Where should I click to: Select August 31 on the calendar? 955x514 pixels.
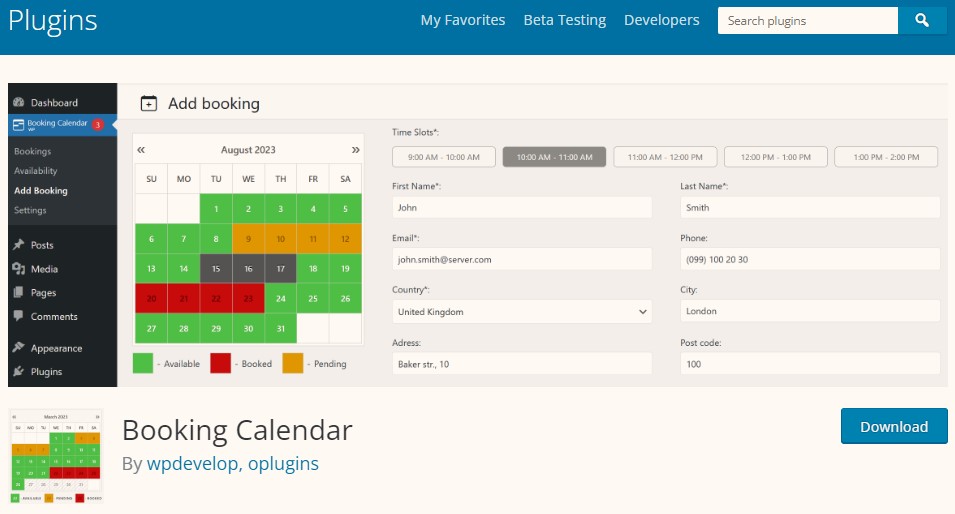[x=280, y=328]
